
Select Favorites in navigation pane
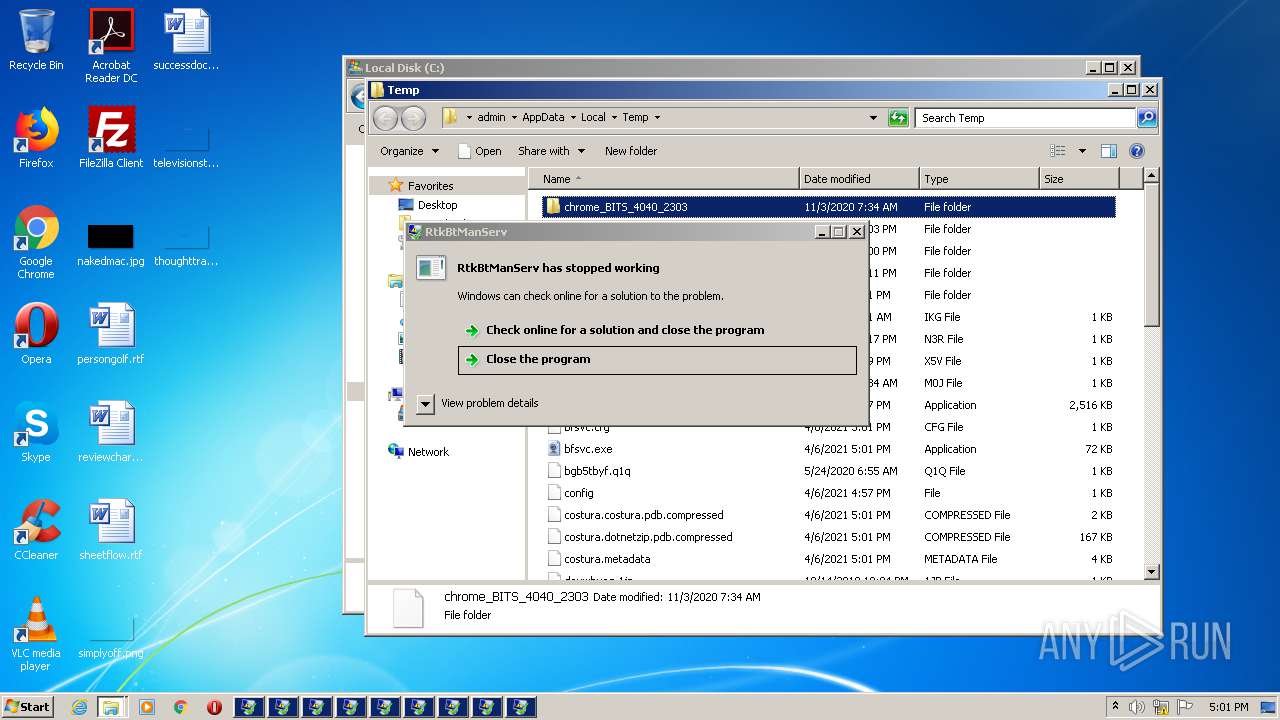click(430, 186)
